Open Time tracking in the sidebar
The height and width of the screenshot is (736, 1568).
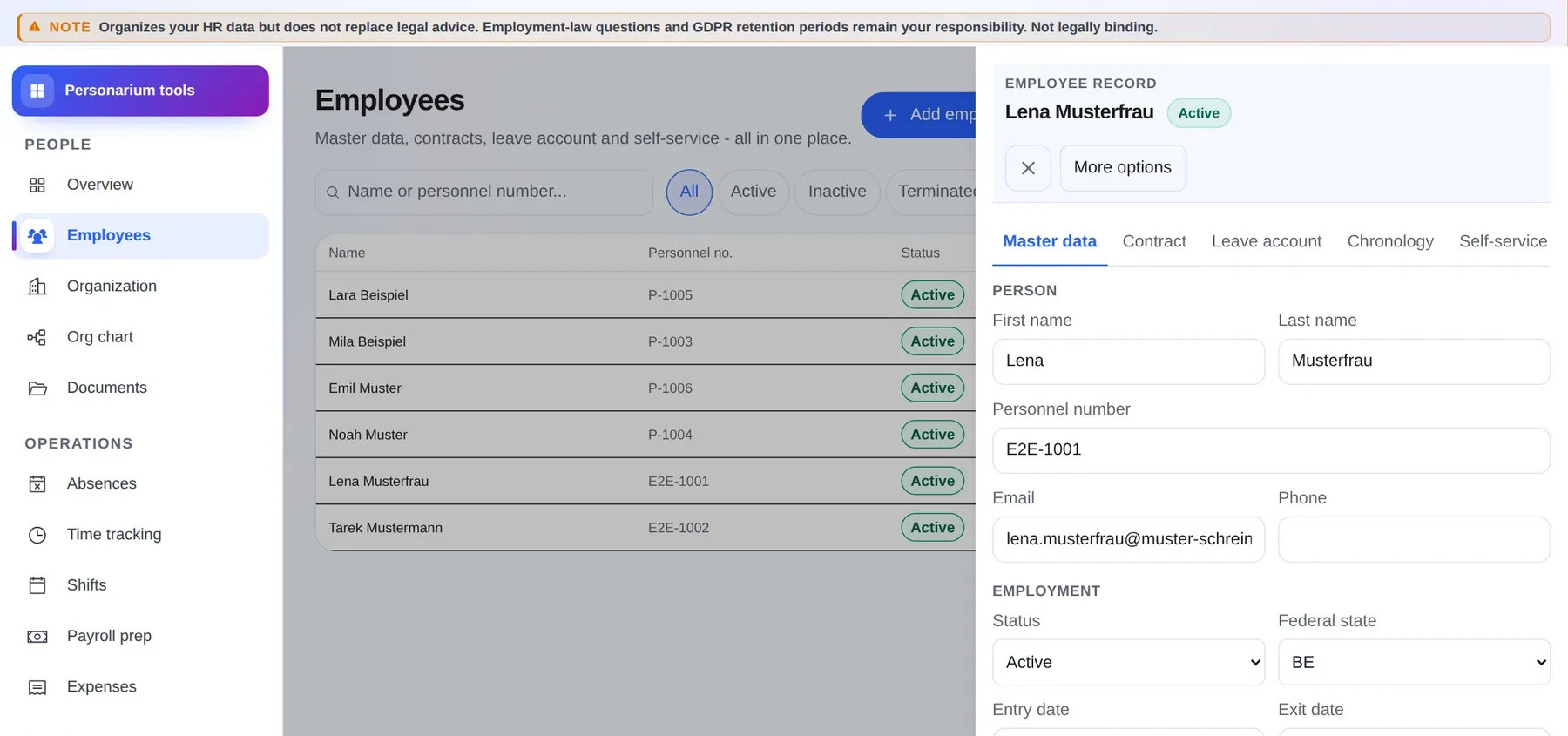point(140,535)
